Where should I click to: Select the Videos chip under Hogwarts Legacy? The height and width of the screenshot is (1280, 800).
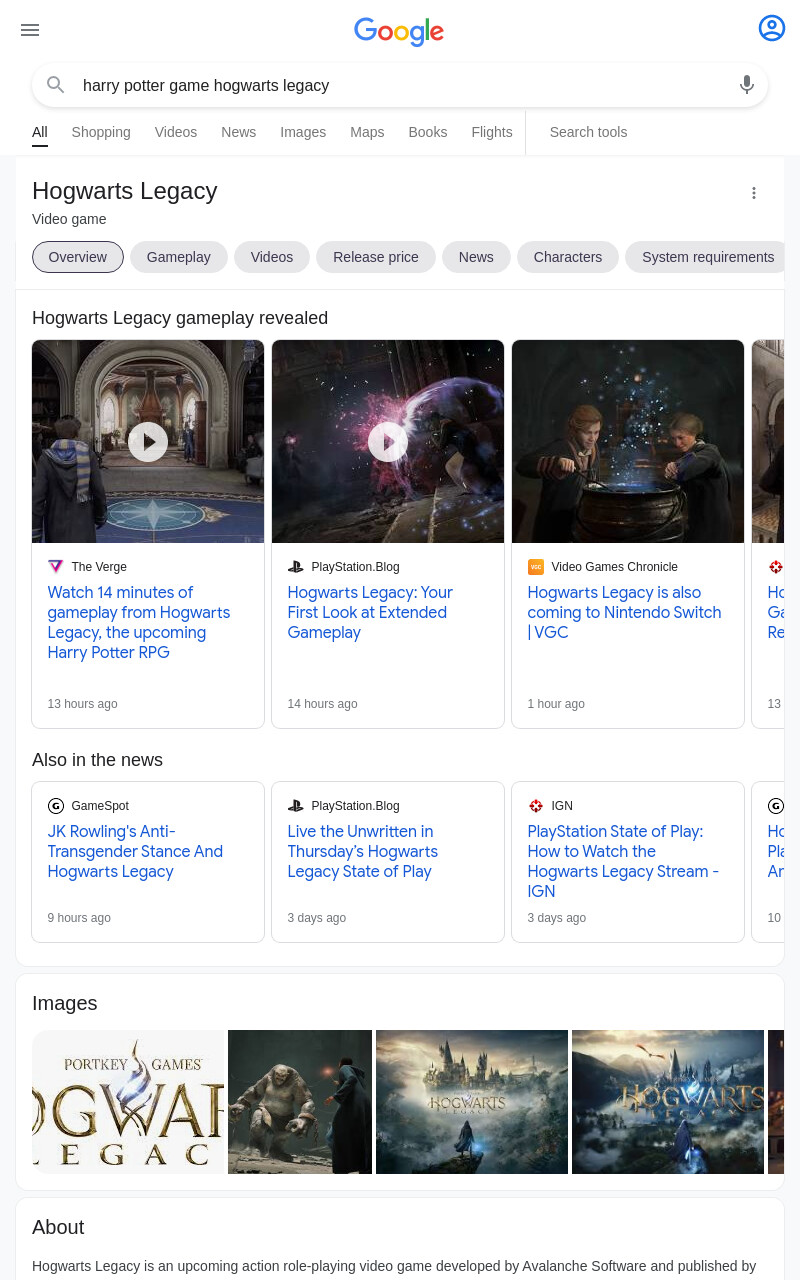pos(272,257)
